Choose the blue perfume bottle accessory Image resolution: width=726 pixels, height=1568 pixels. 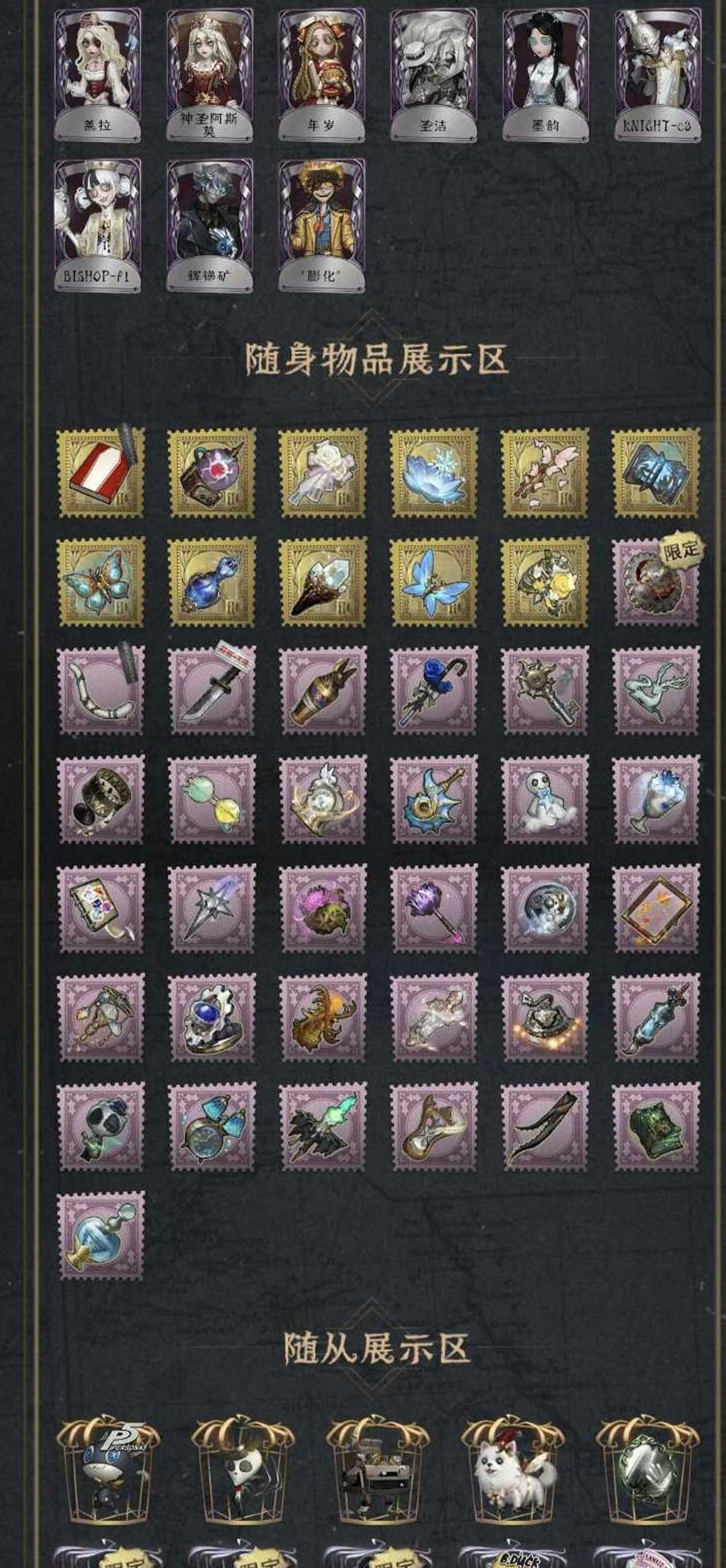coord(101,1235)
